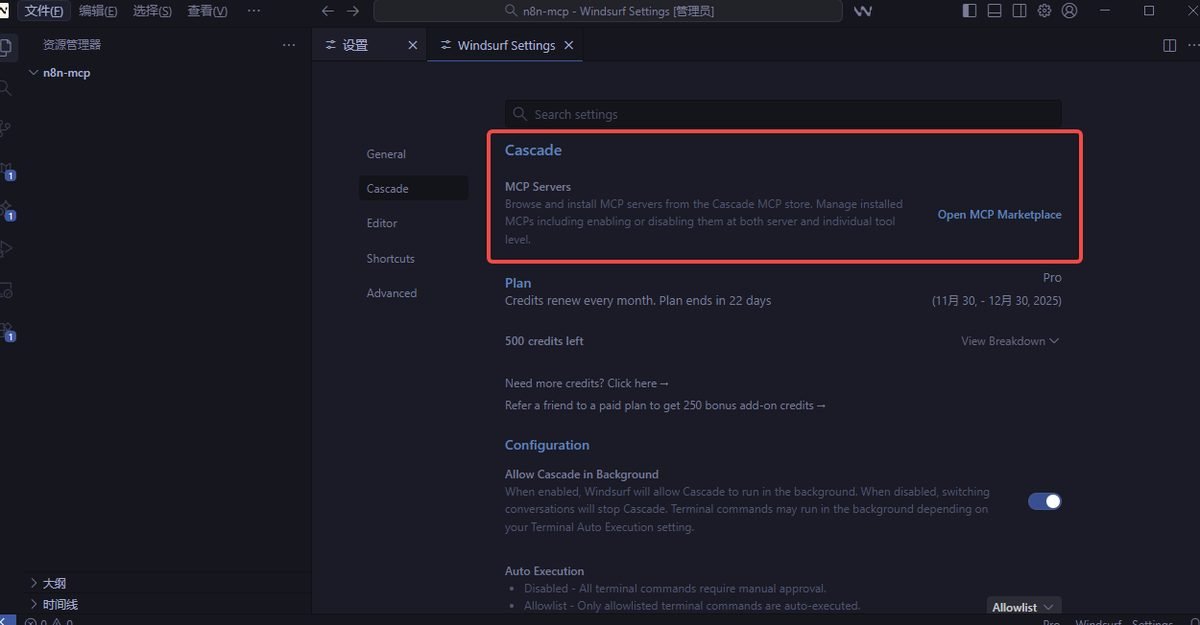Expand the 大纲 outline section
The width and height of the screenshot is (1200, 625).
point(35,583)
